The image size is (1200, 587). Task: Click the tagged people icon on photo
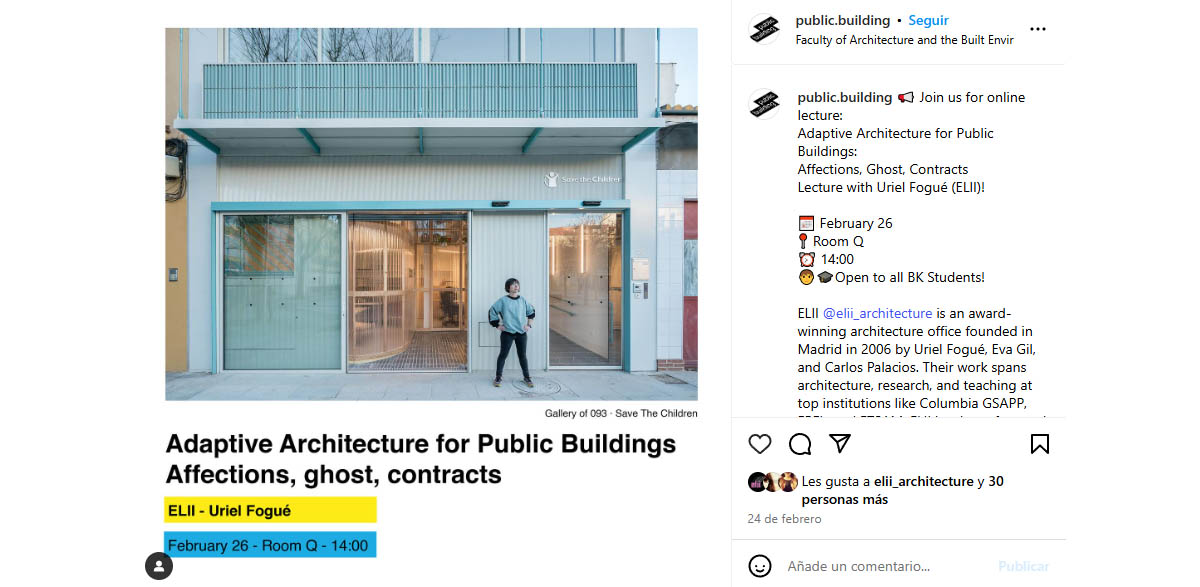[x=159, y=566]
